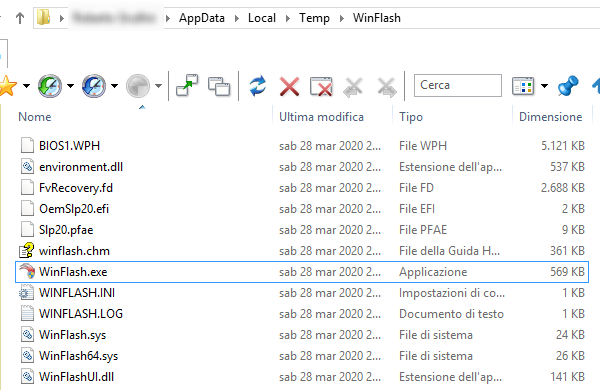The image size is (600, 390).
Task: Go to Temp folder in breadcrumb
Action: tap(314, 18)
